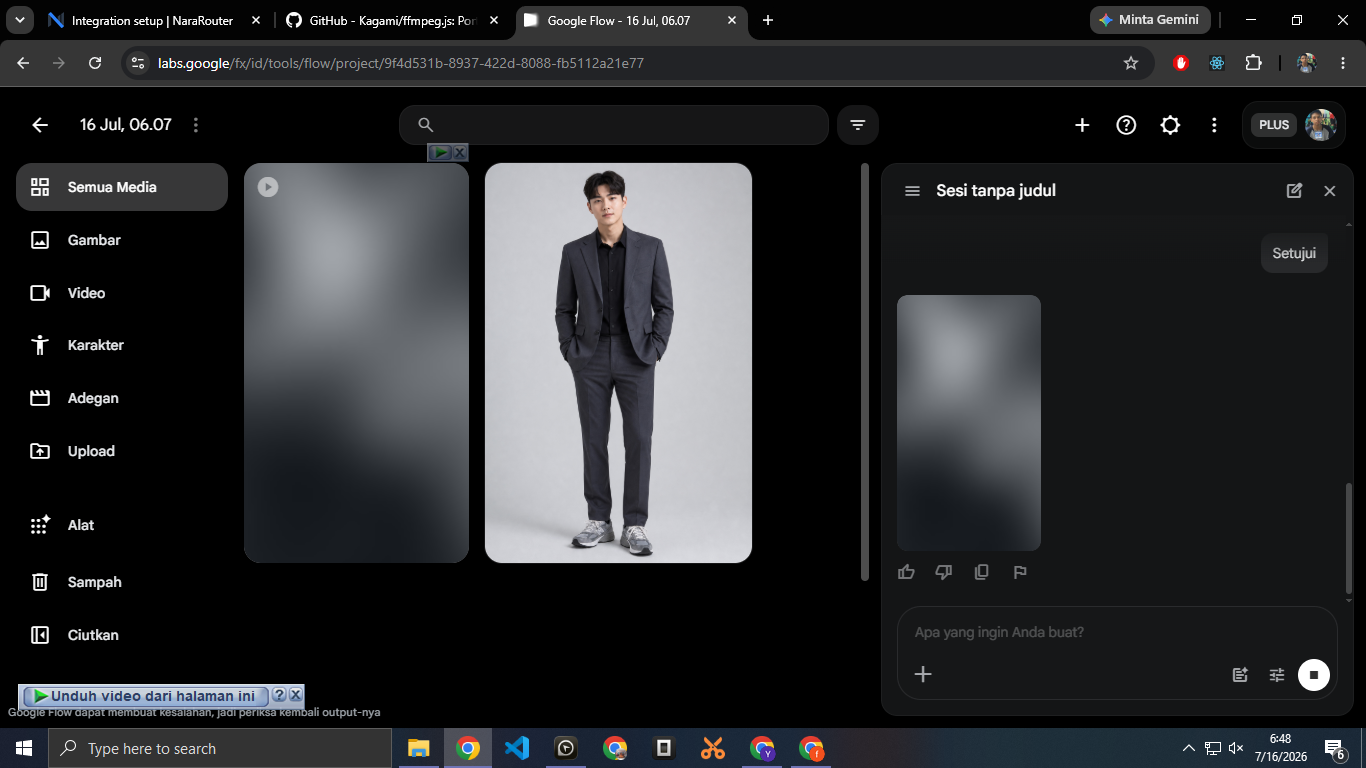This screenshot has height=768, width=1366.
Task: Start a new session with edit icon
Action: (1294, 191)
